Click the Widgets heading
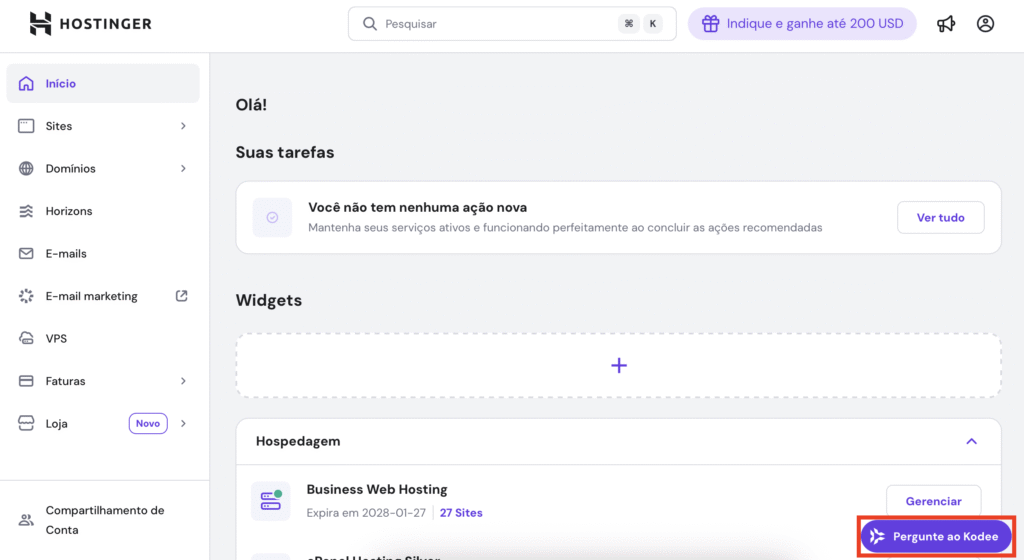 268,300
